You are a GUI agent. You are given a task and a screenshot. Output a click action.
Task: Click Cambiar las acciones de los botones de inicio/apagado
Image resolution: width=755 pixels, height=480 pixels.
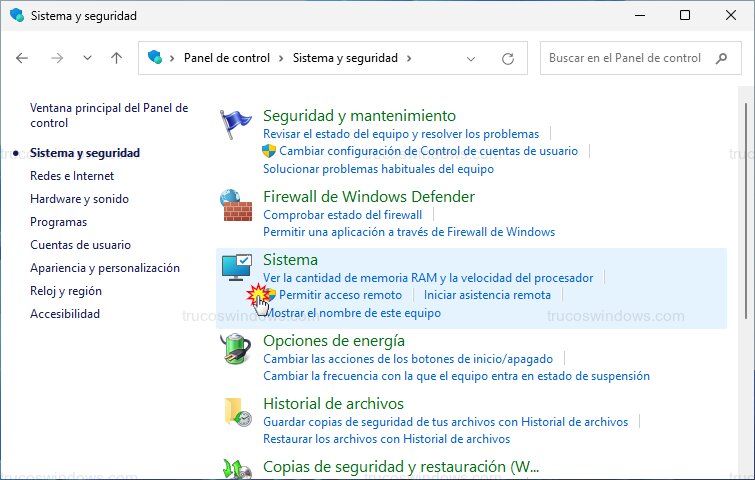click(x=408, y=359)
